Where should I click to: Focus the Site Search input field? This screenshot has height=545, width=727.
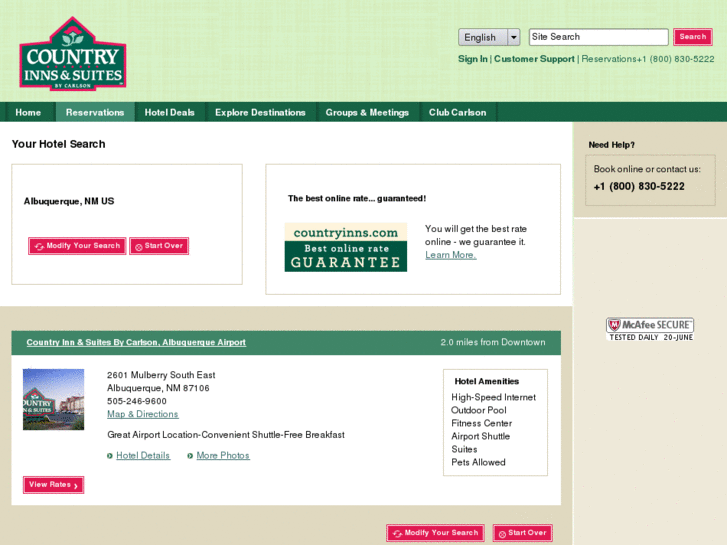[x=598, y=37]
